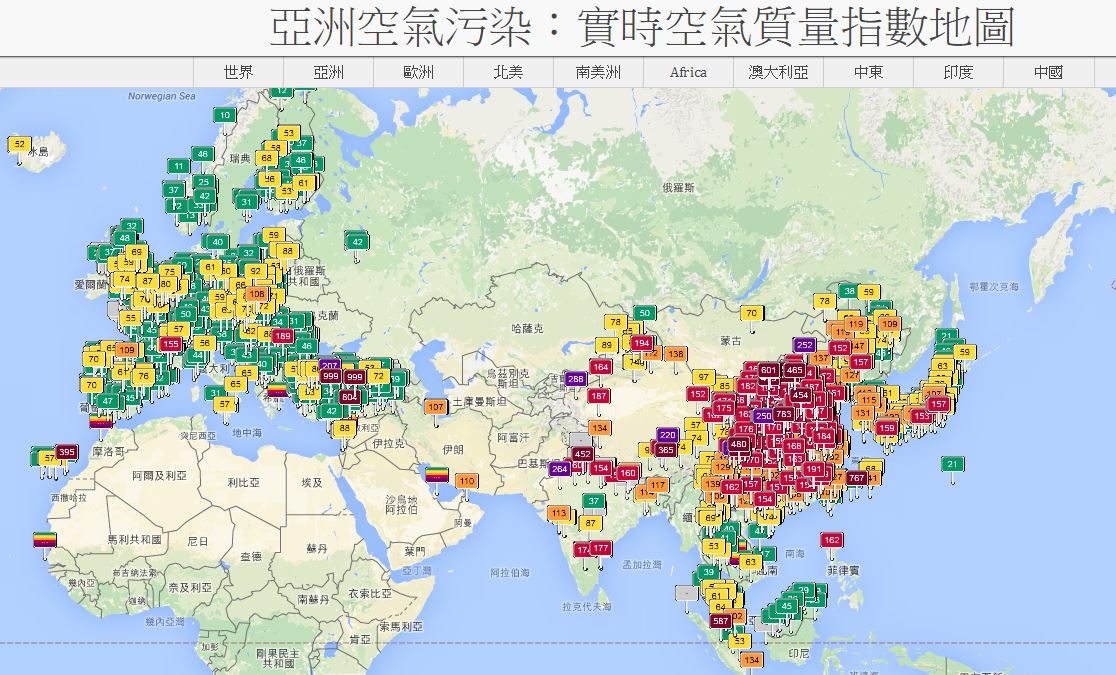The image size is (1116, 675).
Task: Click the 哈薩克 map label
Action: coord(527,328)
